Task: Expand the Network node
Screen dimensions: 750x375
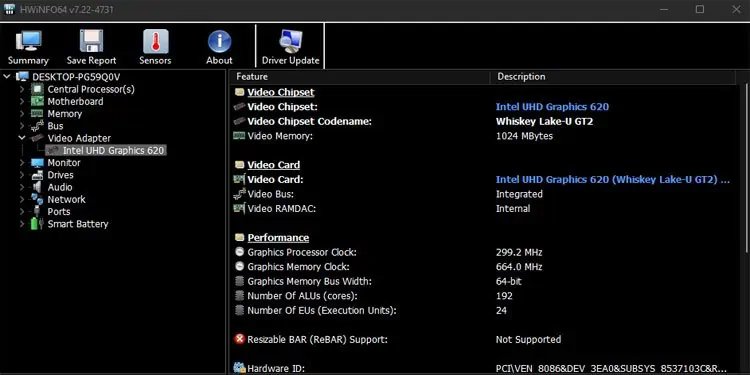Action: [x=22, y=199]
